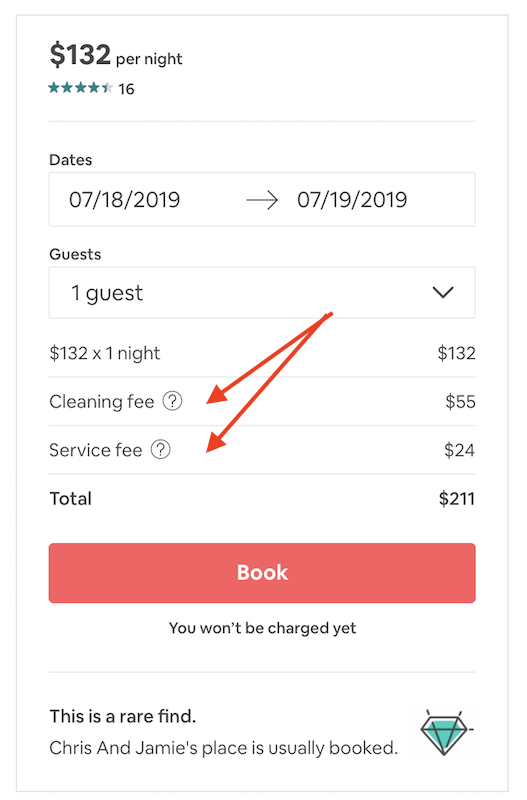The width and height of the screenshot is (527, 800).
Task: Click the $55 cleaning fee amount
Action: pos(460,402)
